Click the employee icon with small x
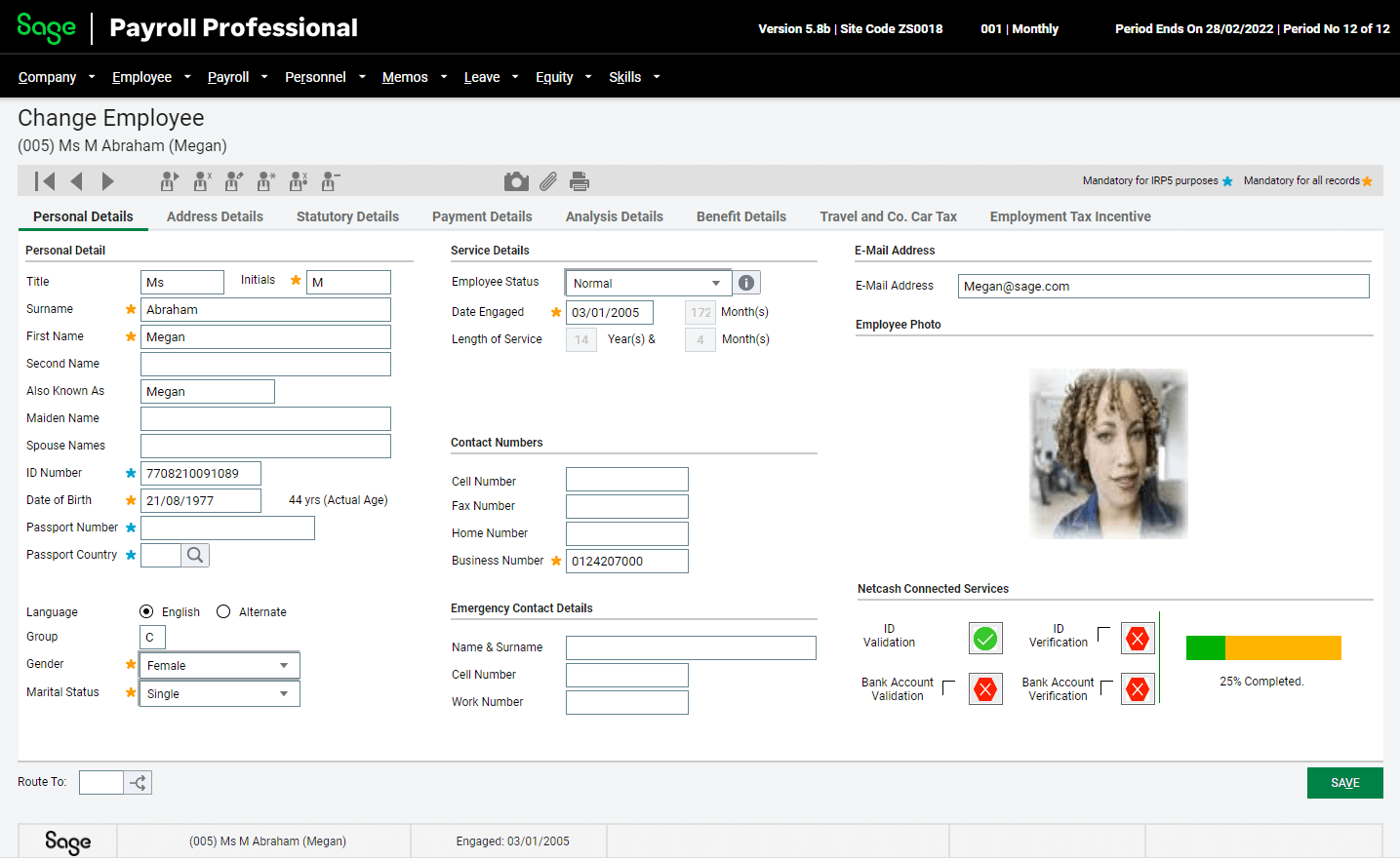The image size is (1400, 860). (x=202, y=181)
